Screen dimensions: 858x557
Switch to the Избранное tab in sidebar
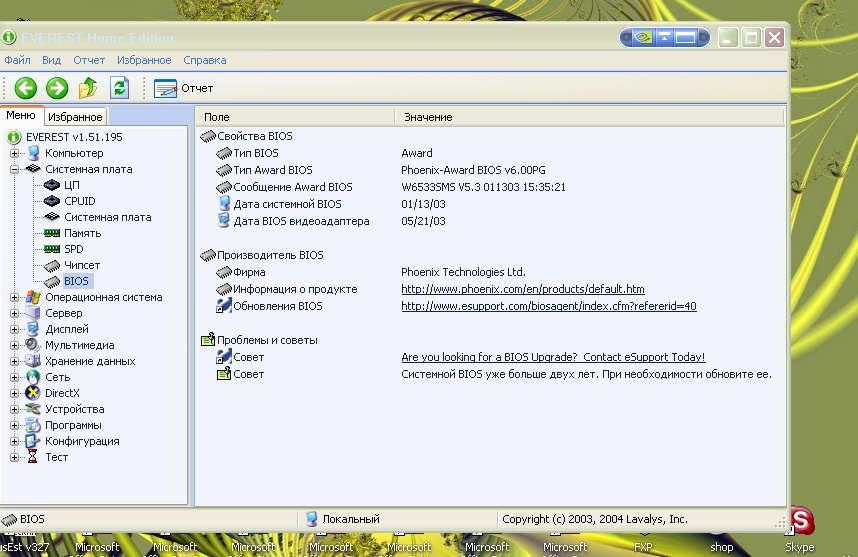[75, 117]
